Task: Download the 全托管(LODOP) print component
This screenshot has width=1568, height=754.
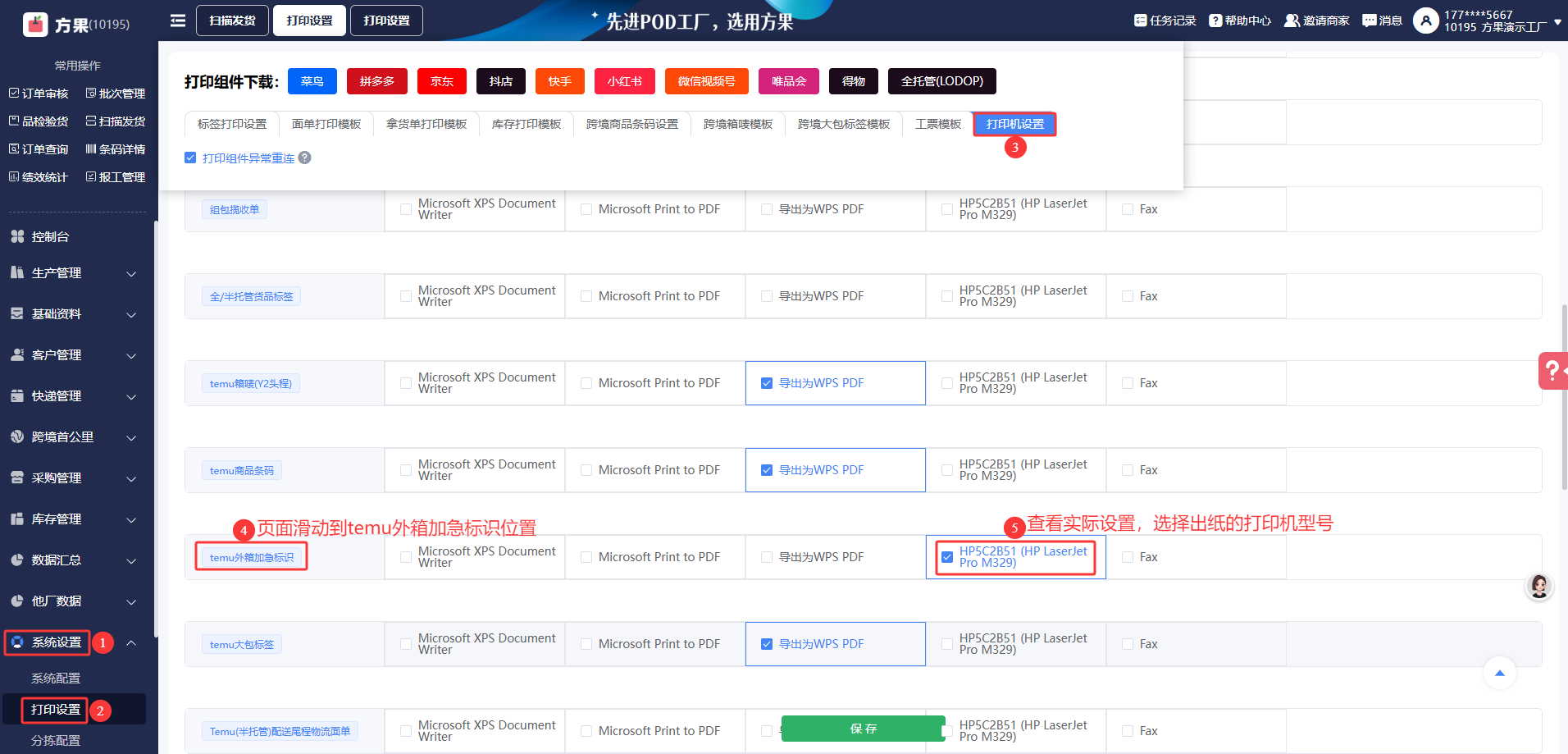Action: 942,81
